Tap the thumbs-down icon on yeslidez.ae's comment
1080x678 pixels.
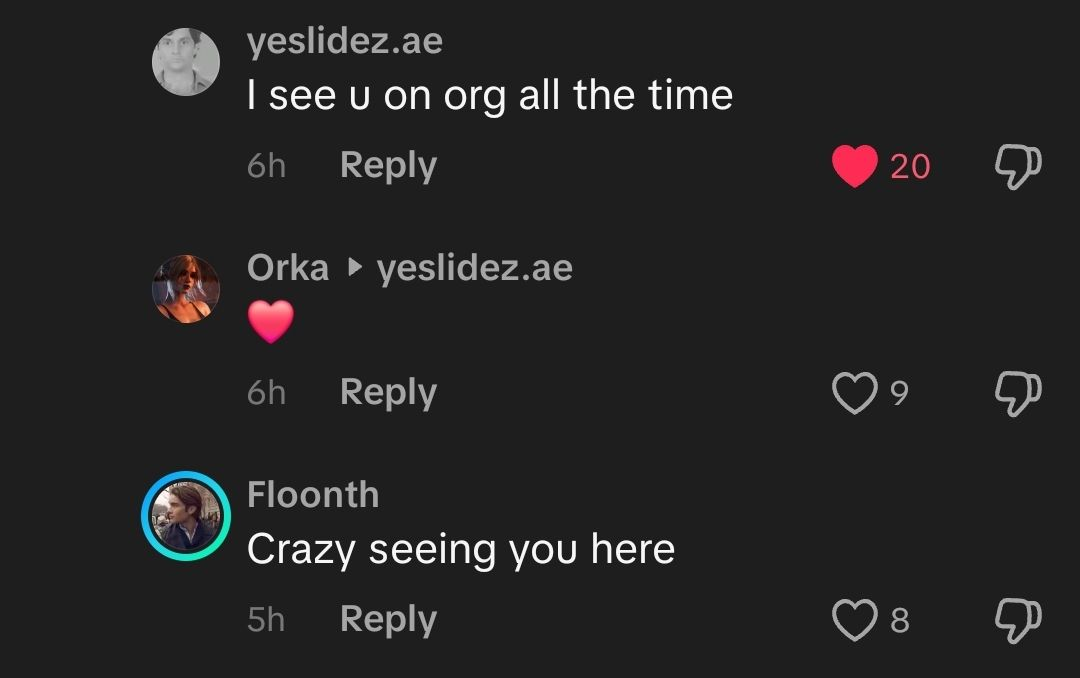click(1016, 166)
